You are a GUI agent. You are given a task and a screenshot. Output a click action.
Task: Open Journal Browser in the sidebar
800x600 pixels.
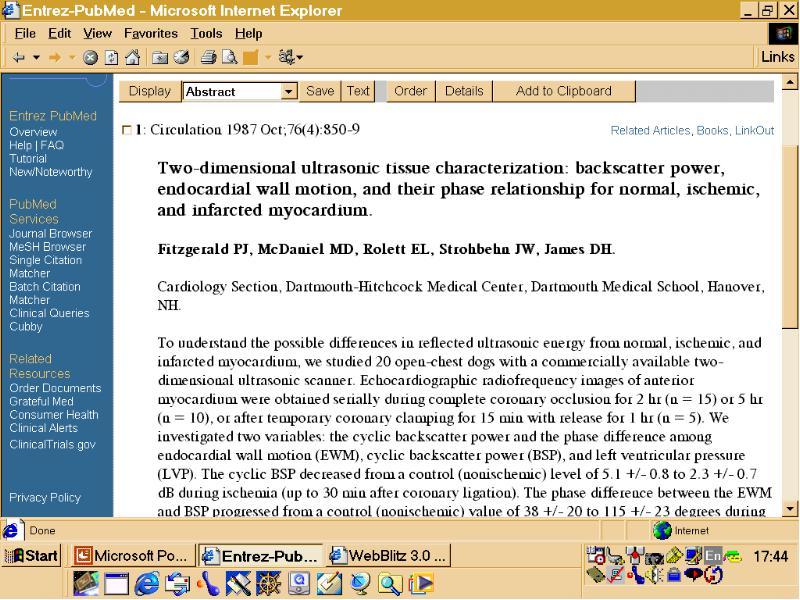51,234
